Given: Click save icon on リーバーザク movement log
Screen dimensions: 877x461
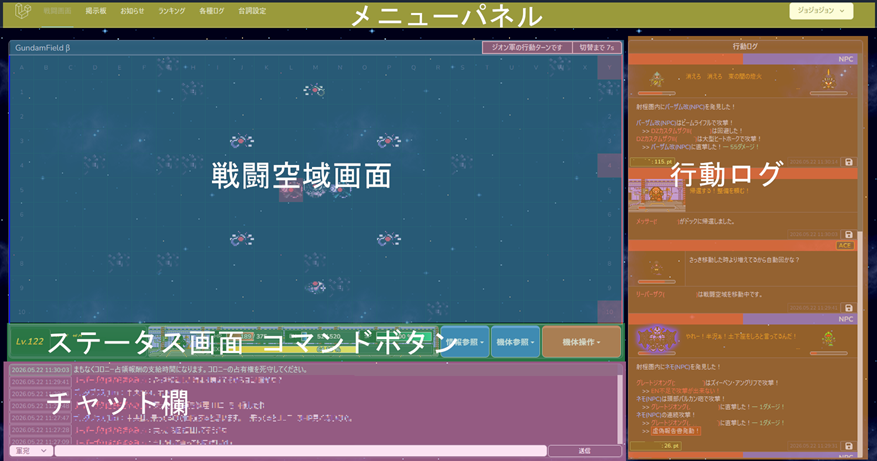Looking at the screenshot, I should pyautogui.click(x=848, y=308).
